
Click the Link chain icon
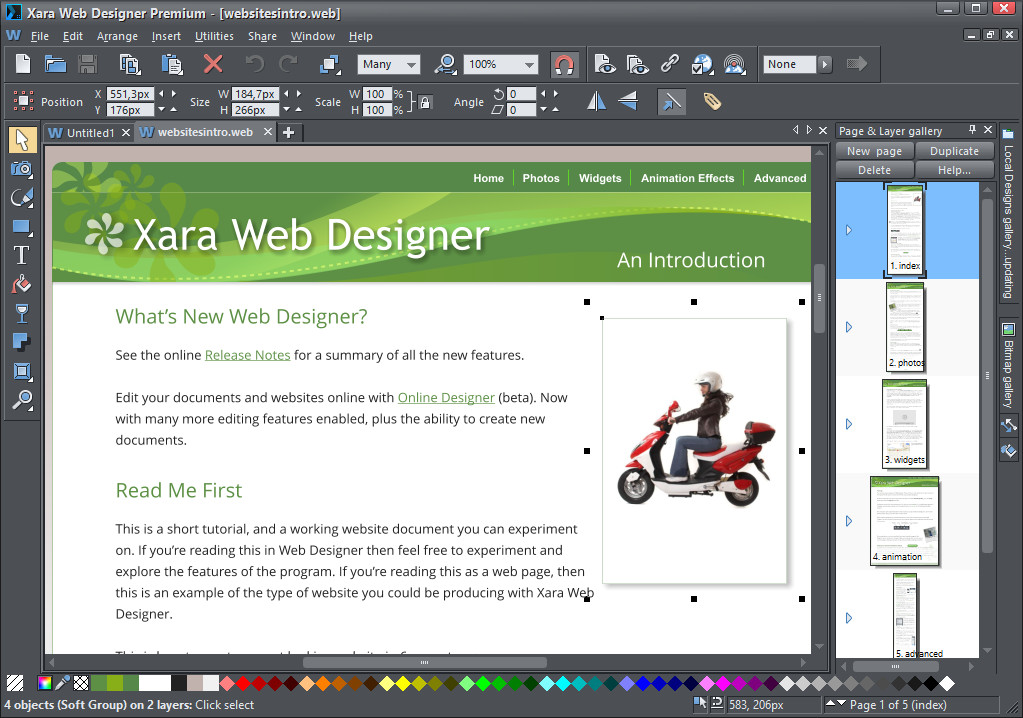click(669, 64)
